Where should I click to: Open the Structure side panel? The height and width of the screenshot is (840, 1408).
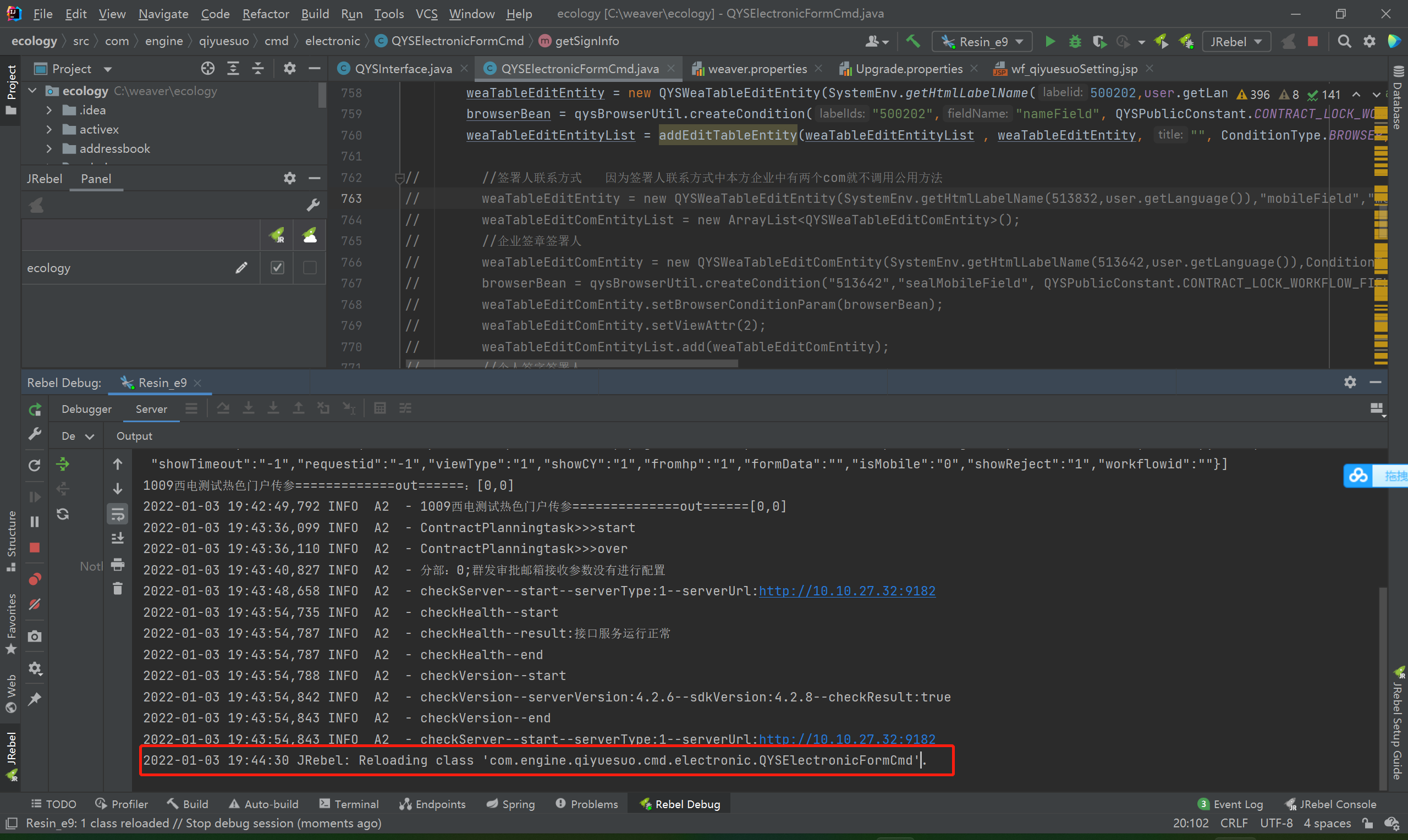[x=11, y=540]
